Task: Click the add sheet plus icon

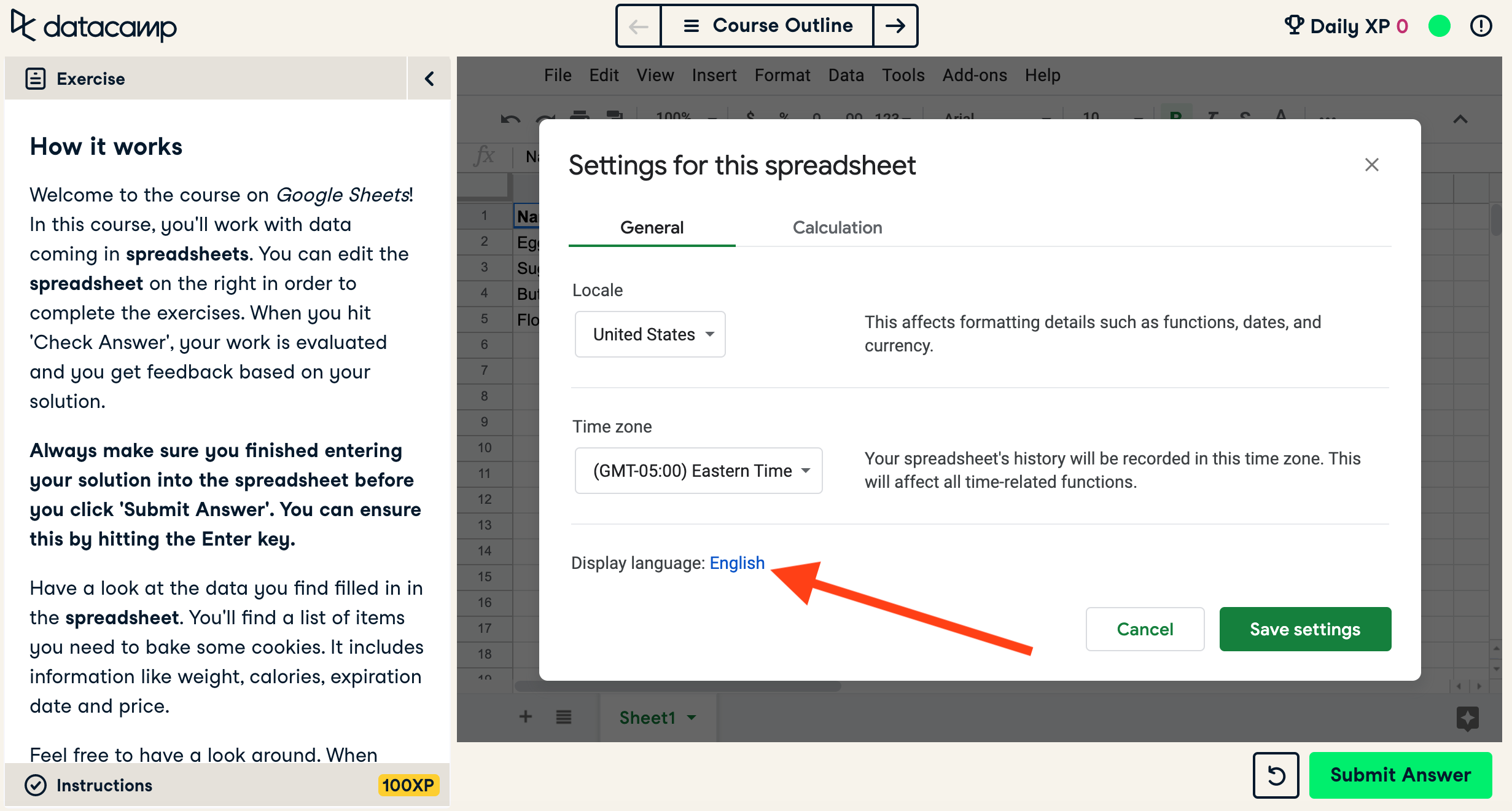Action: [526, 716]
